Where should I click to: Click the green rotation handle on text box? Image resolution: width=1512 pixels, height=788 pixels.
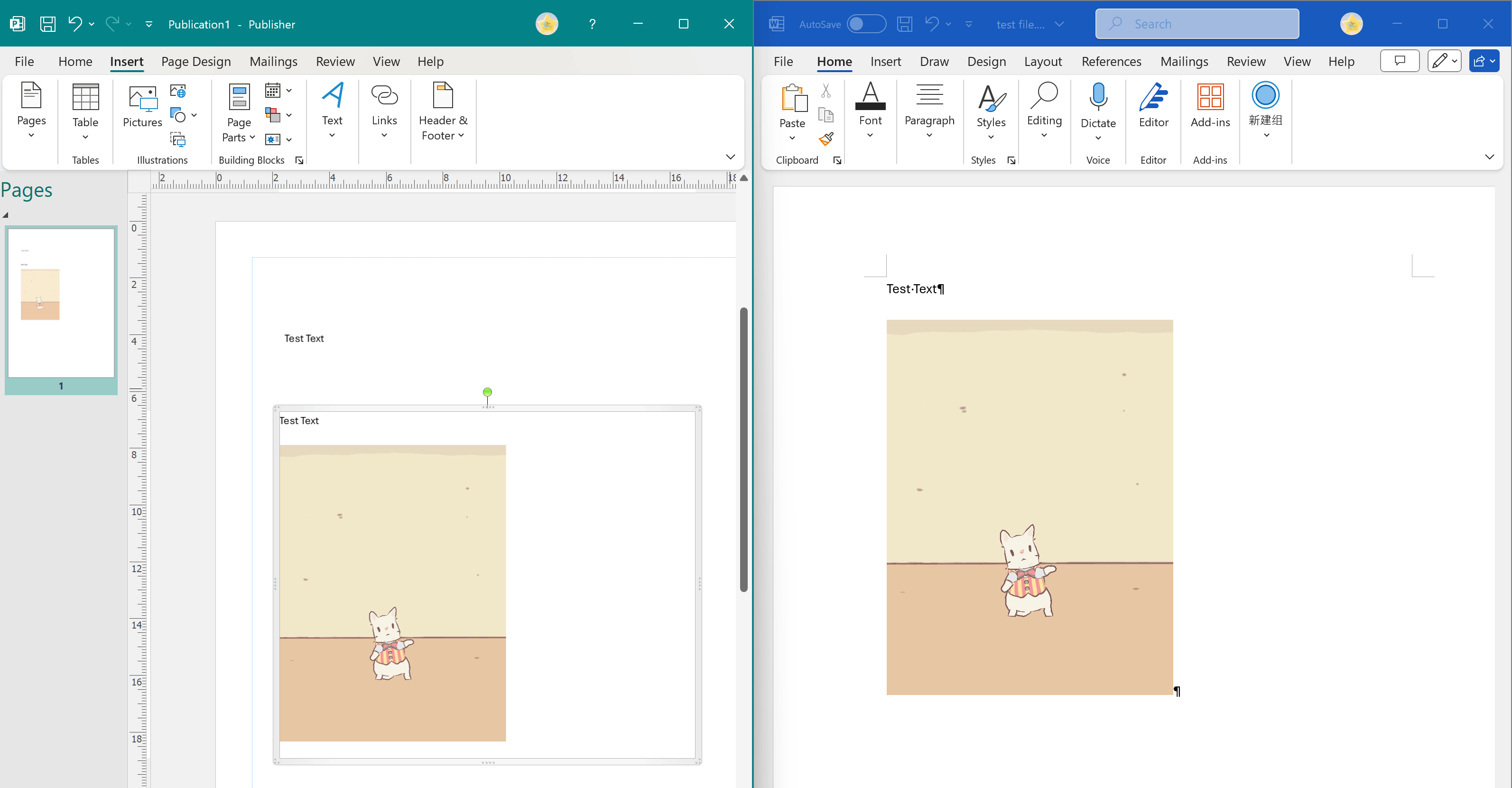tap(487, 391)
